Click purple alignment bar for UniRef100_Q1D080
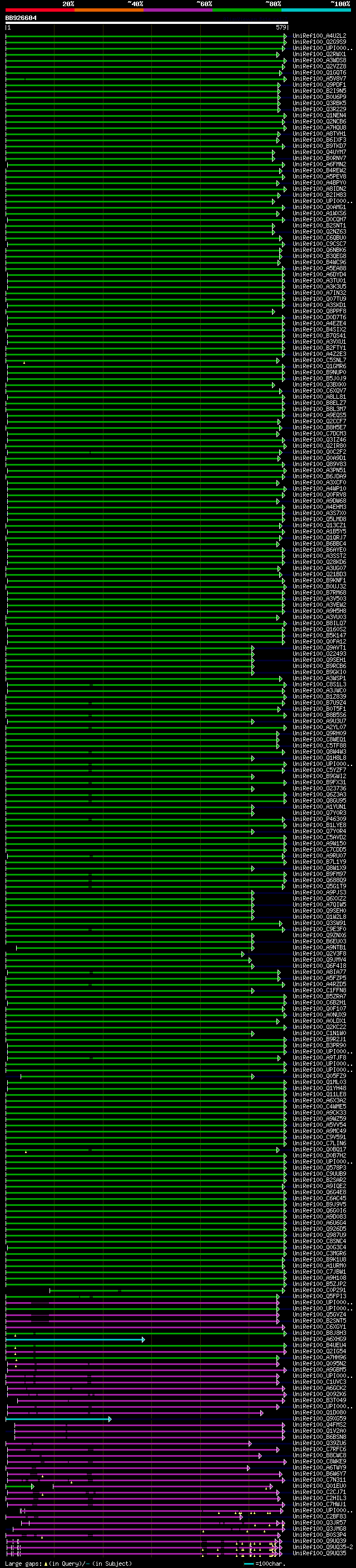Image resolution: width=356 pixels, height=1568 pixels. point(135,1413)
